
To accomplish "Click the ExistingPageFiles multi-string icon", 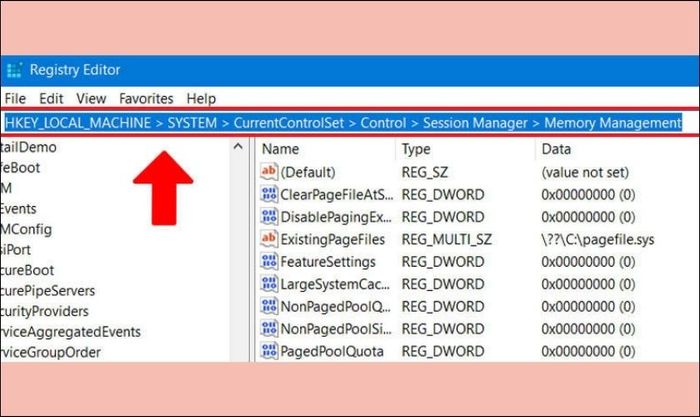I will click(x=269, y=239).
